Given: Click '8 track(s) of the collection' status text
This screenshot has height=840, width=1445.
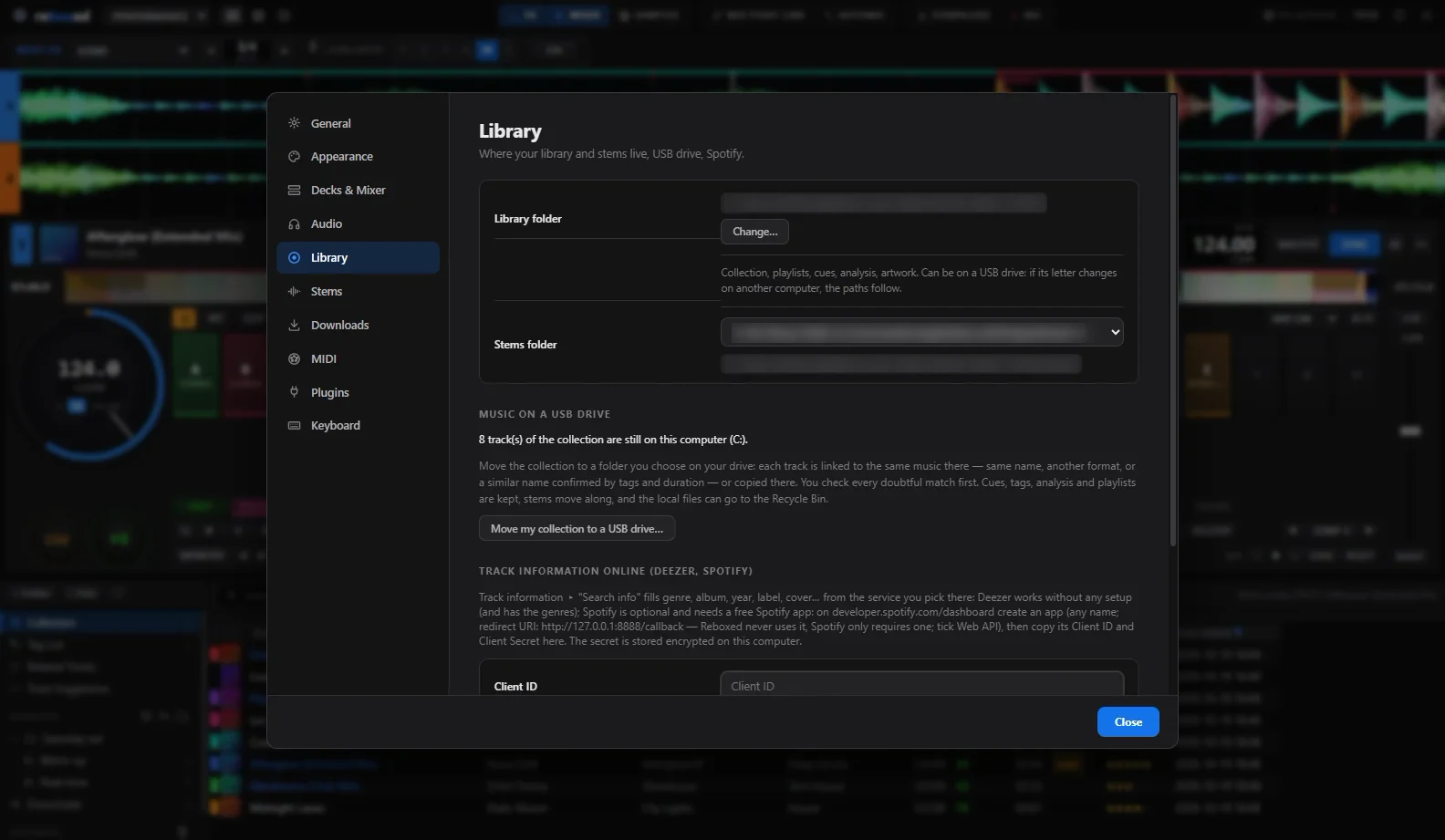Looking at the screenshot, I should pos(613,440).
